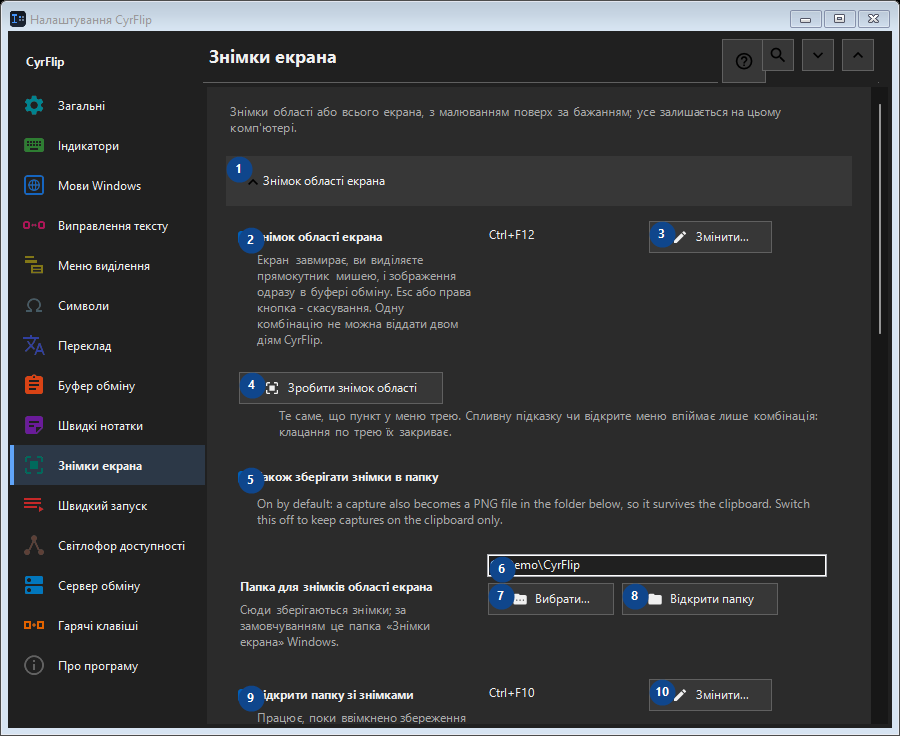Open the help question mark icon

click(743, 61)
